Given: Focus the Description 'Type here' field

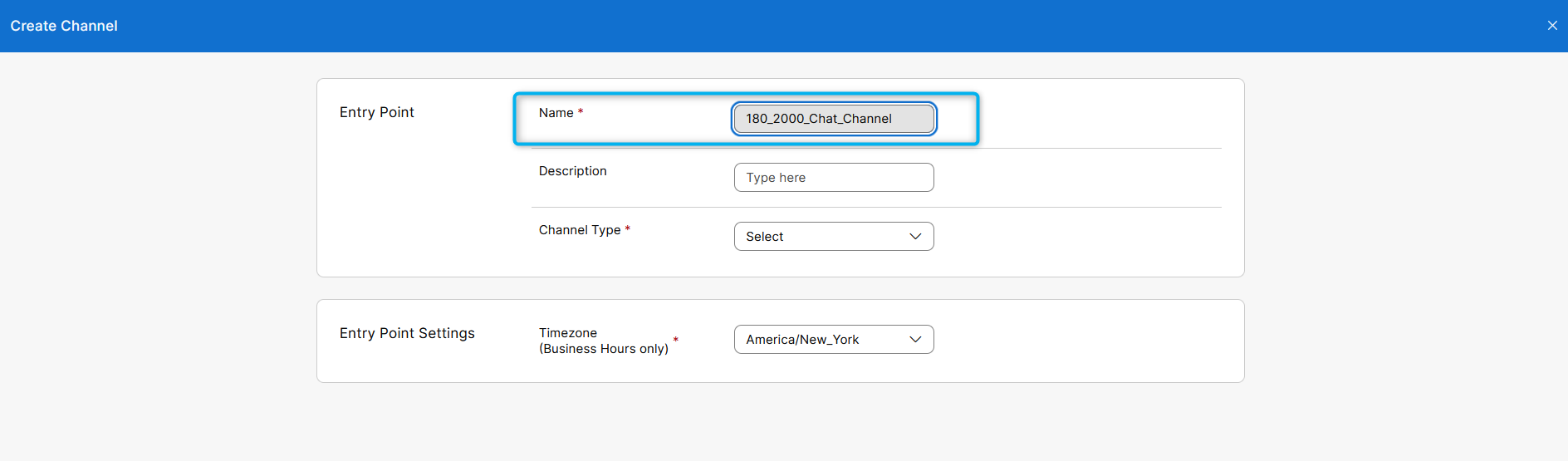Looking at the screenshot, I should coord(833,178).
